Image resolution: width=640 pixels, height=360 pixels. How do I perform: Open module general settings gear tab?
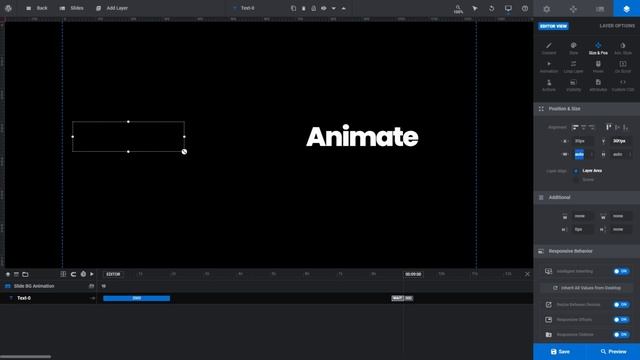point(547,9)
